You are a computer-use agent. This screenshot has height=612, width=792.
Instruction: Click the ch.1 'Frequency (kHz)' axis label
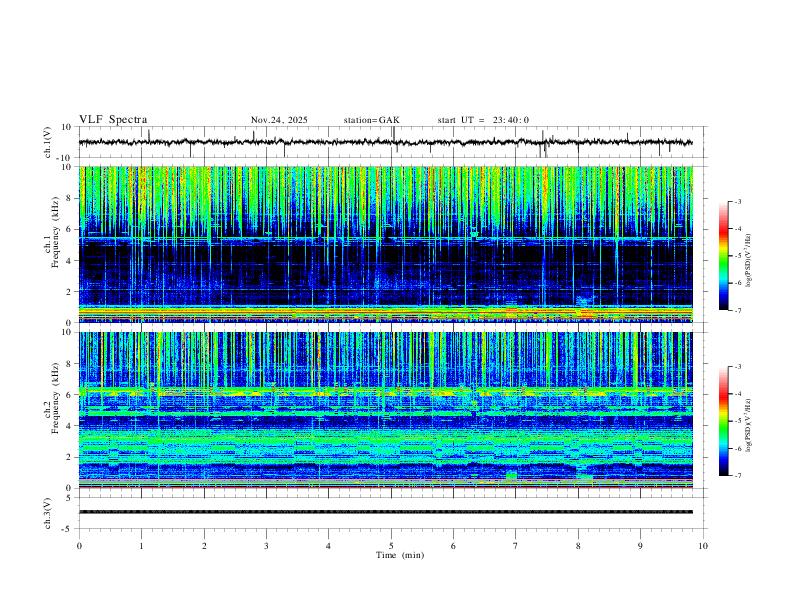point(56,232)
